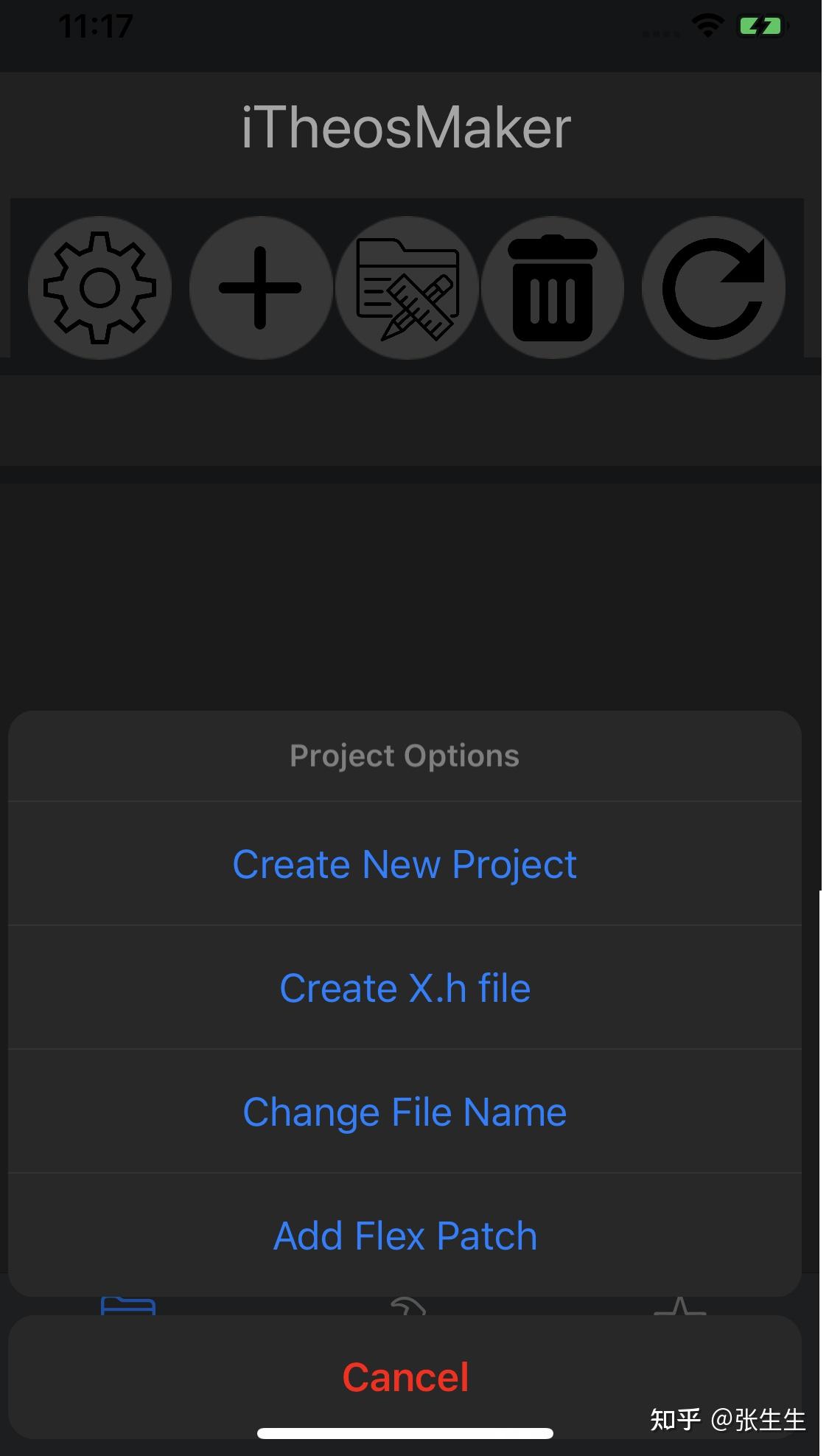This screenshot has height=1456, width=829.
Task: Open the star favorites tab icon
Action: [679, 1306]
